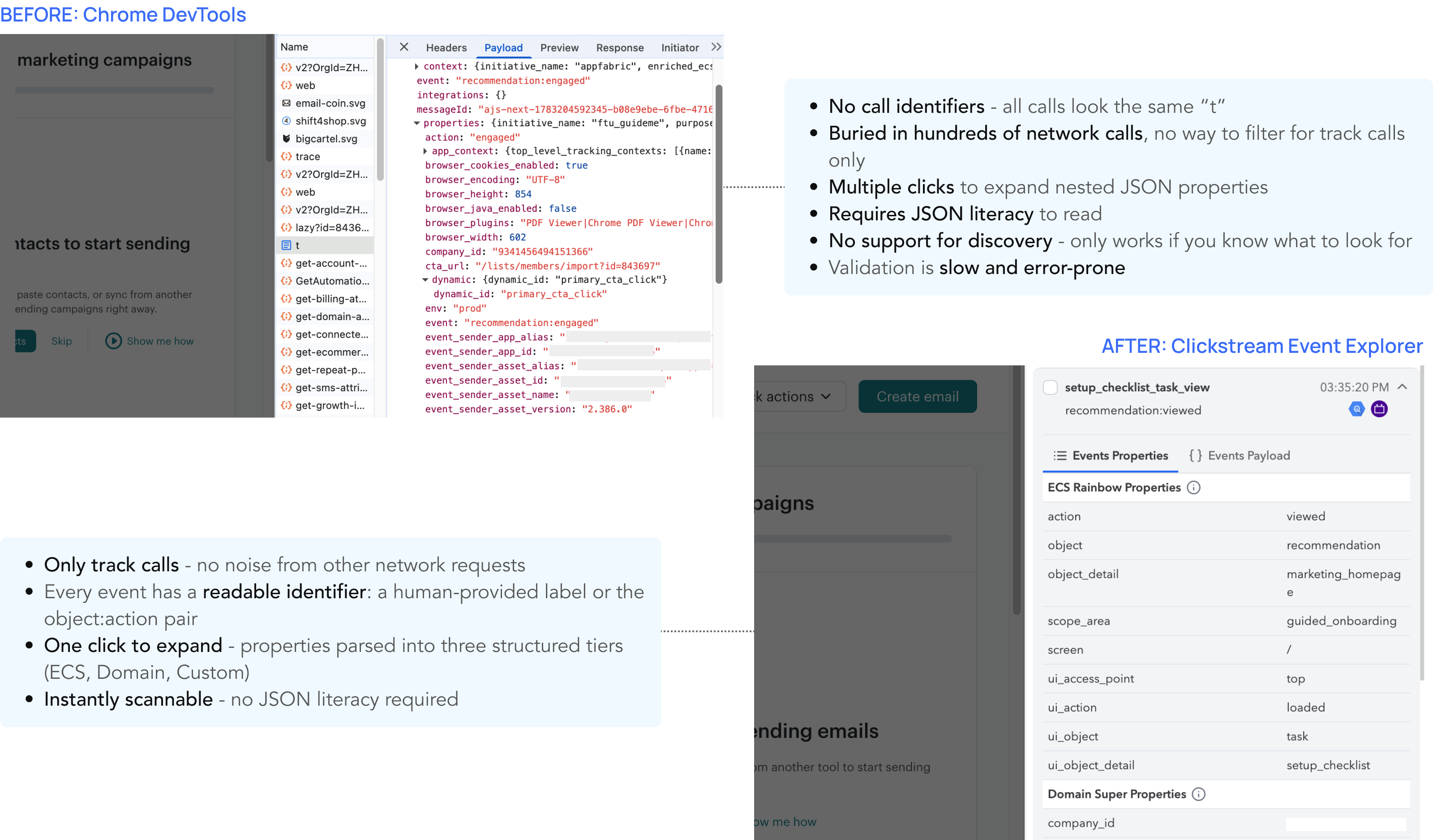Click the blue hexagon BigQuery icon

(1357, 409)
